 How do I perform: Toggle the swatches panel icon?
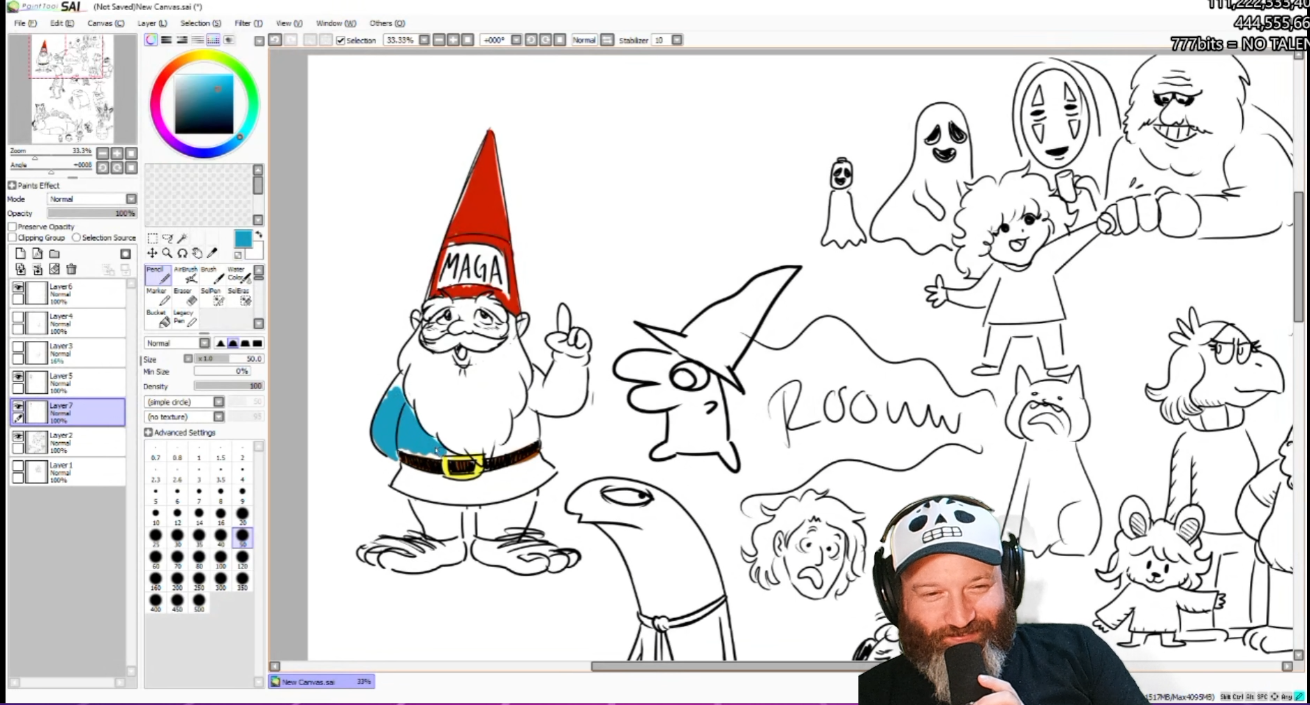click(x=213, y=40)
